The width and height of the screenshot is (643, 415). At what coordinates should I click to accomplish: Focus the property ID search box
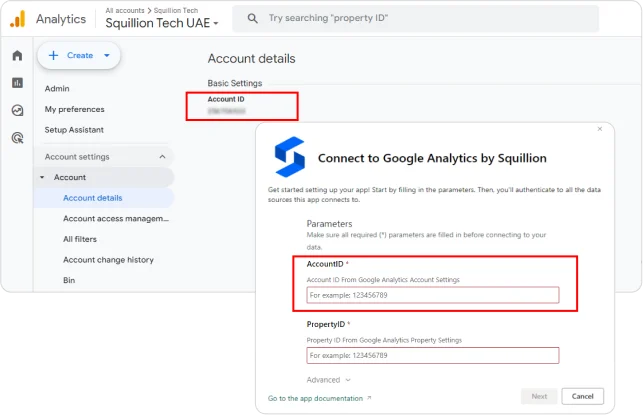pos(415,18)
